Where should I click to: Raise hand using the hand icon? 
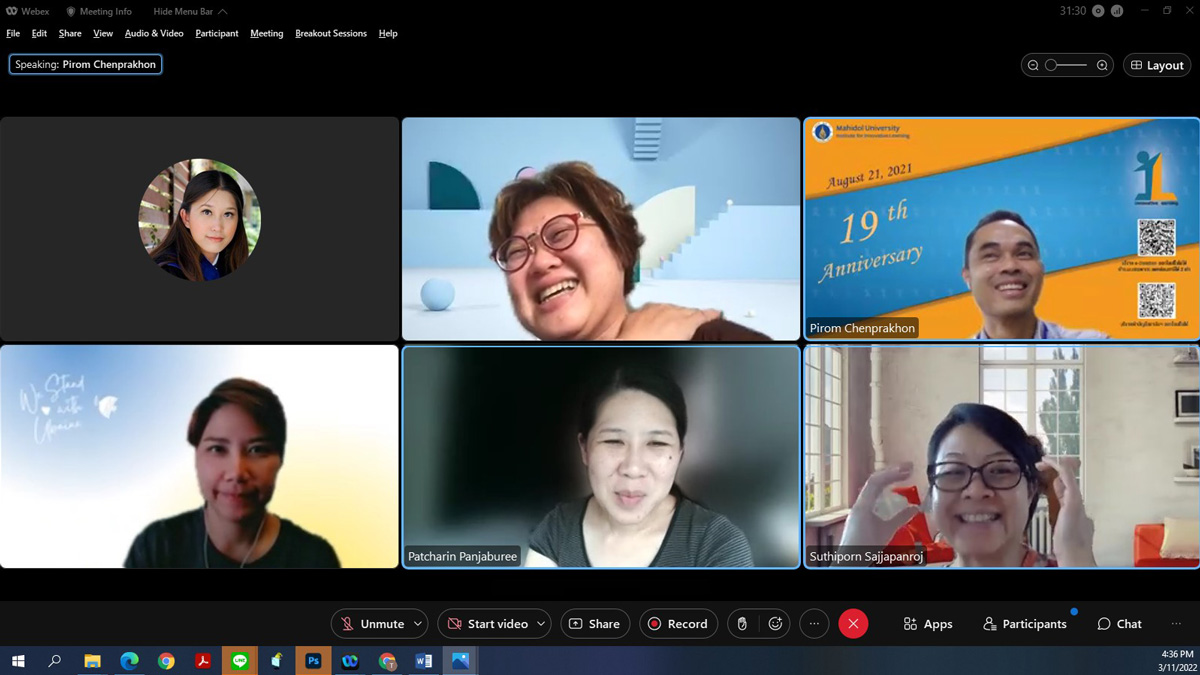[742, 624]
